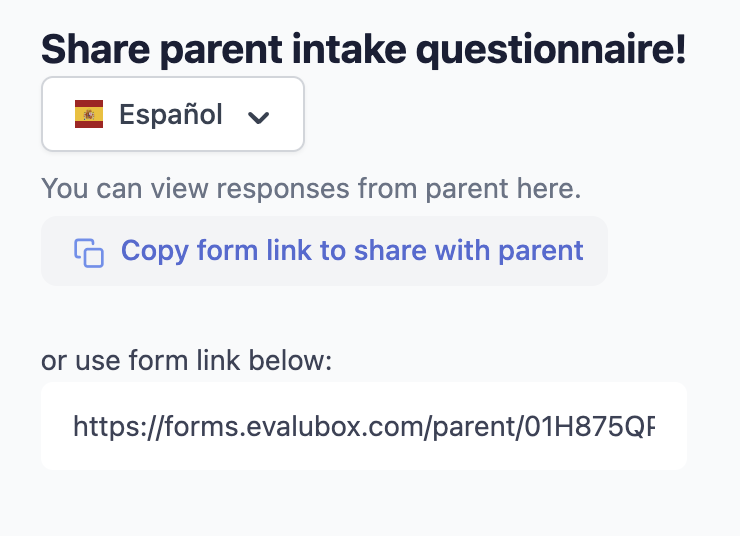The height and width of the screenshot is (536, 740).
Task: Click the Español label in the language selector
Action: [x=170, y=114]
